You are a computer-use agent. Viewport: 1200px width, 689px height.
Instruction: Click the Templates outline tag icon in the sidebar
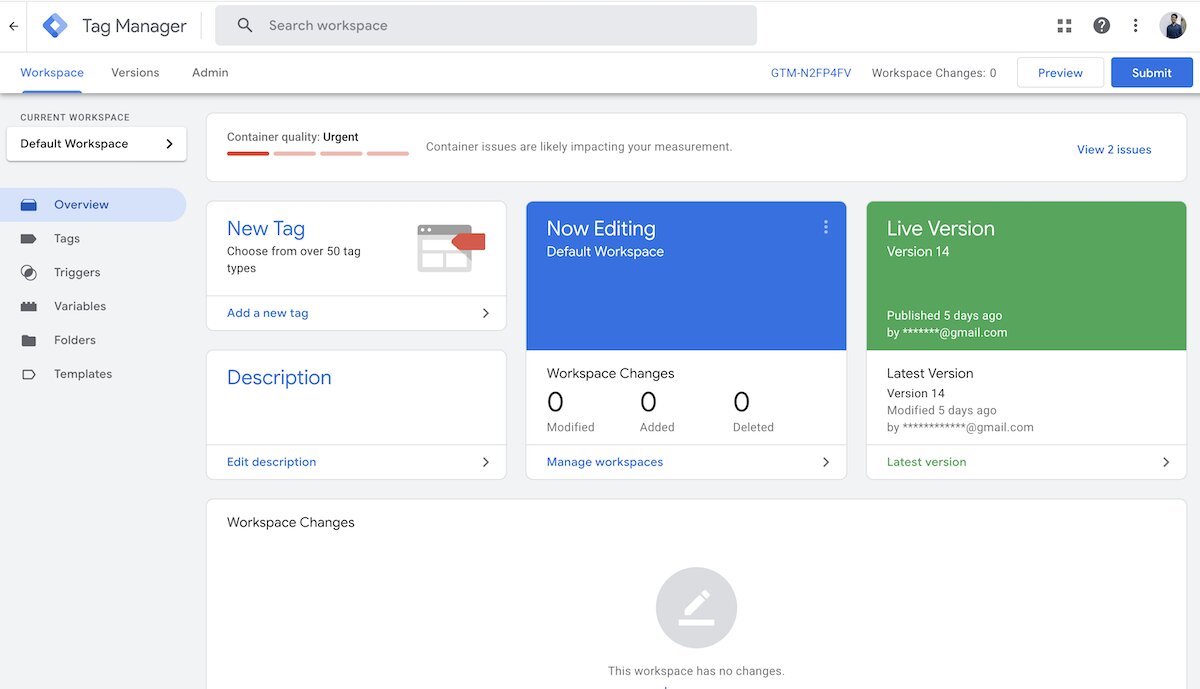[x=29, y=375]
